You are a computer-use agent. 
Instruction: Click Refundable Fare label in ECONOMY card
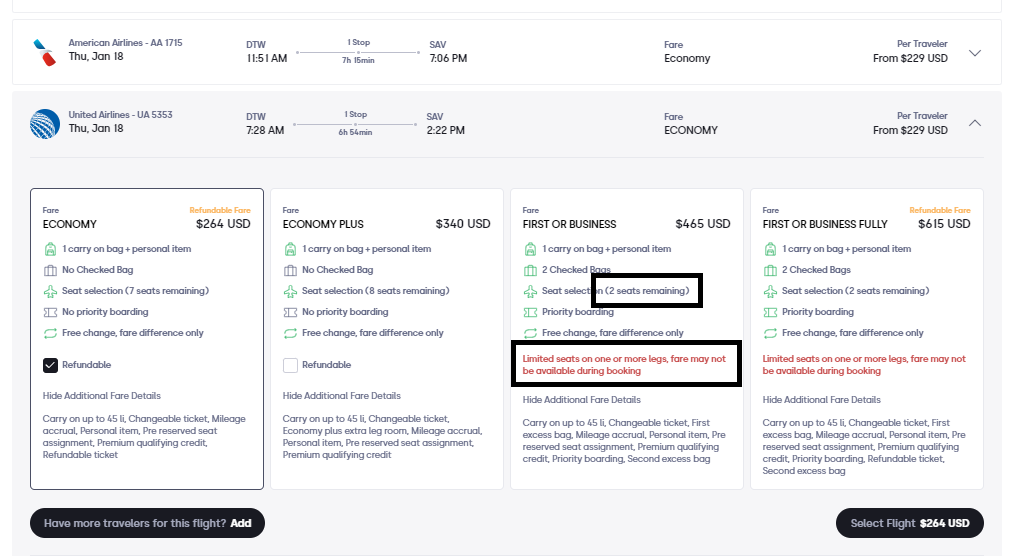coord(220,210)
